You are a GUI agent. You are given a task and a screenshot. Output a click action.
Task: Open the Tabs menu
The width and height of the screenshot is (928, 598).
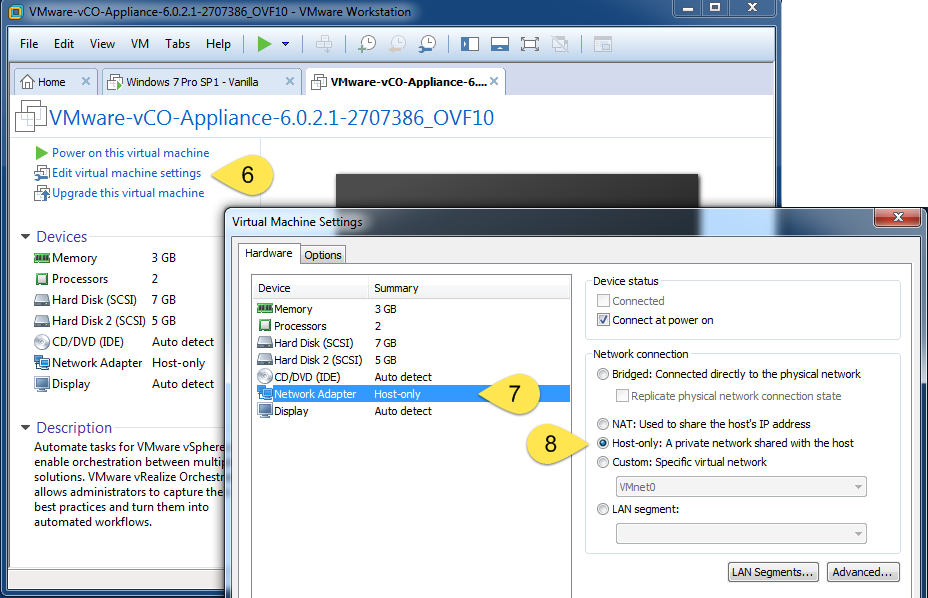pyautogui.click(x=178, y=44)
